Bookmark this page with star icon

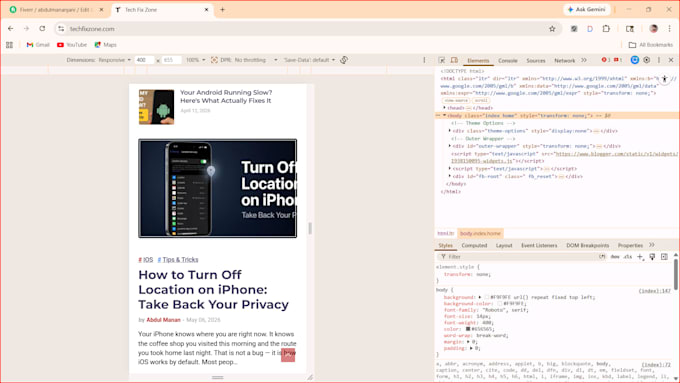[552, 29]
